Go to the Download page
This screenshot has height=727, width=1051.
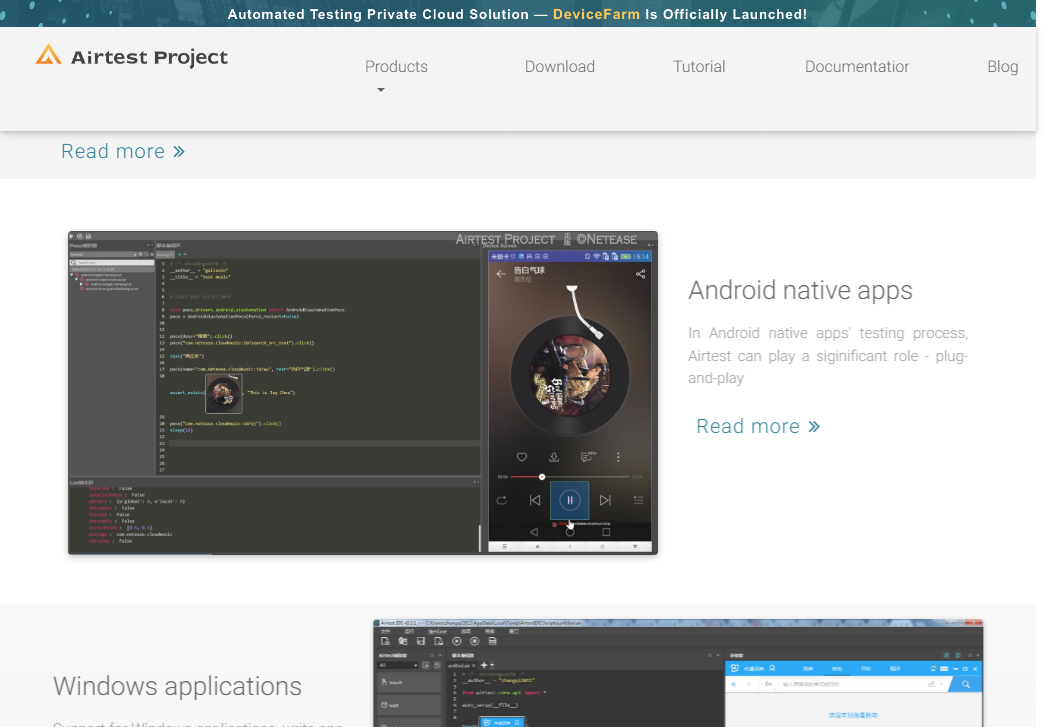(560, 66)
